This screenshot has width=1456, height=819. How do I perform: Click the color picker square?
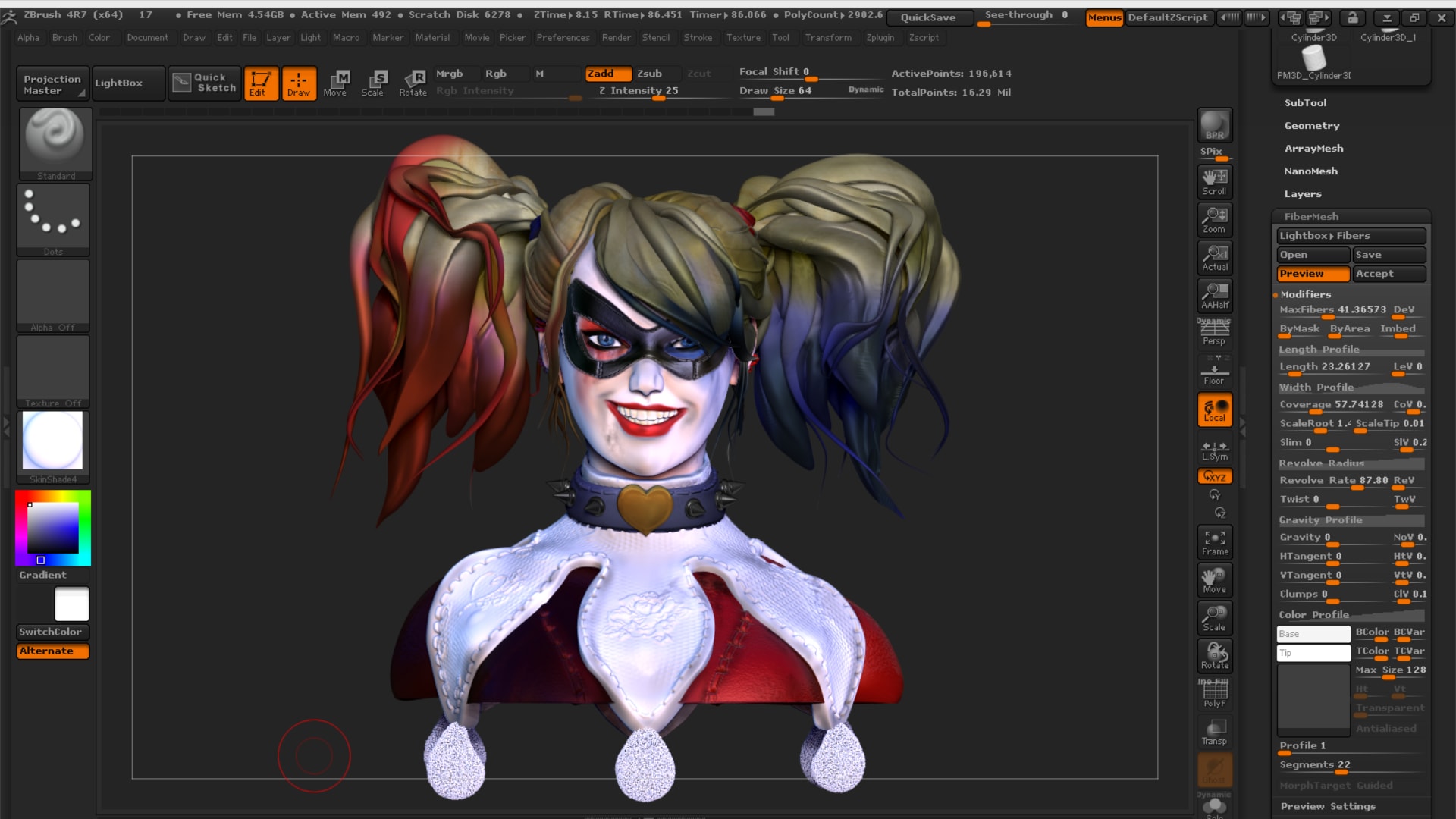(53, 528)
